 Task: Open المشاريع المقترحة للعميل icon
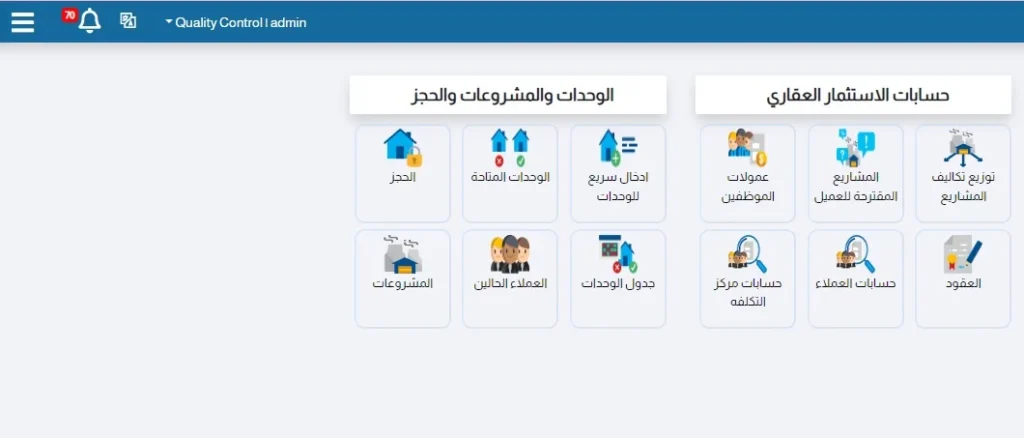pos(855,148)
